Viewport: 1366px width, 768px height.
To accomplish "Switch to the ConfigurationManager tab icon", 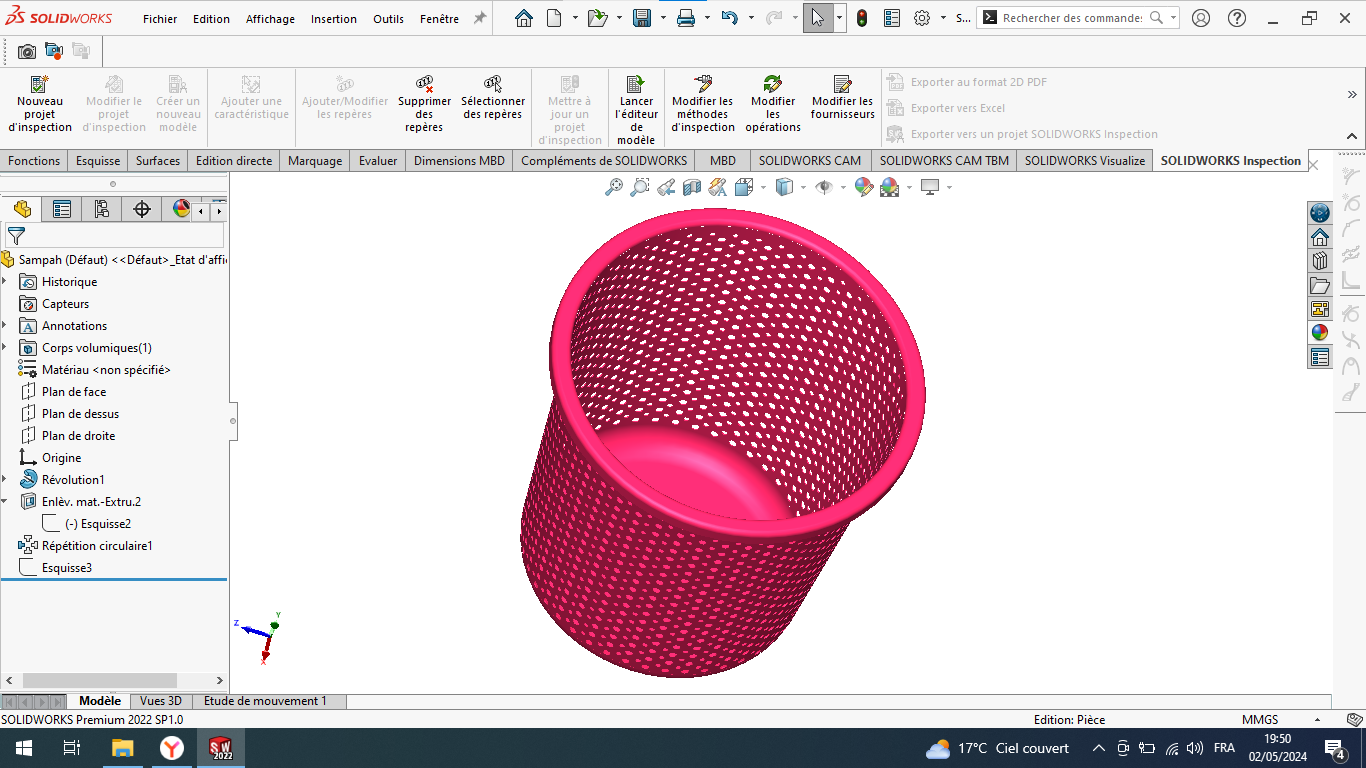I will point(100,208).
